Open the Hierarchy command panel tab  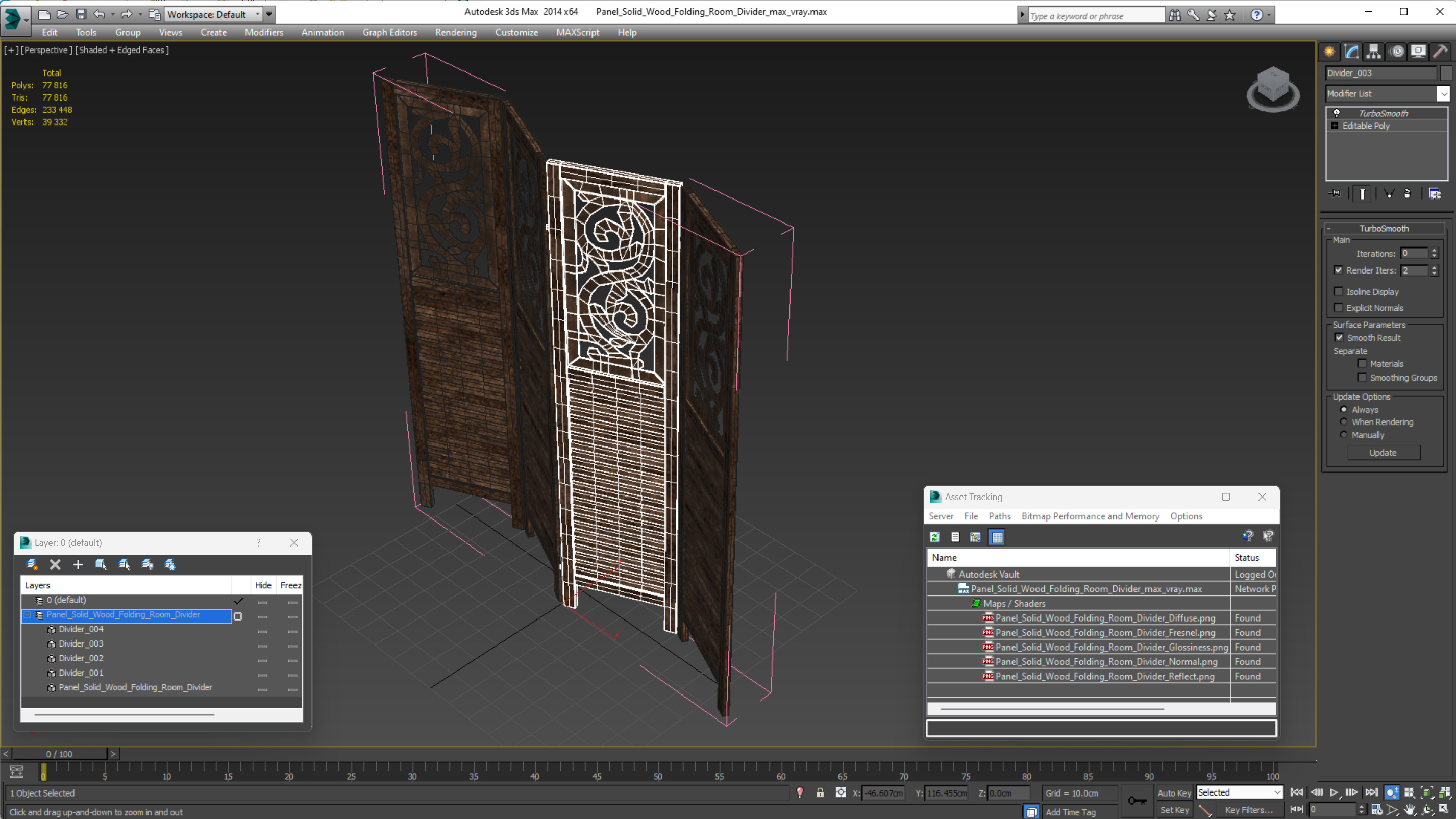(x=1373, y=52)
